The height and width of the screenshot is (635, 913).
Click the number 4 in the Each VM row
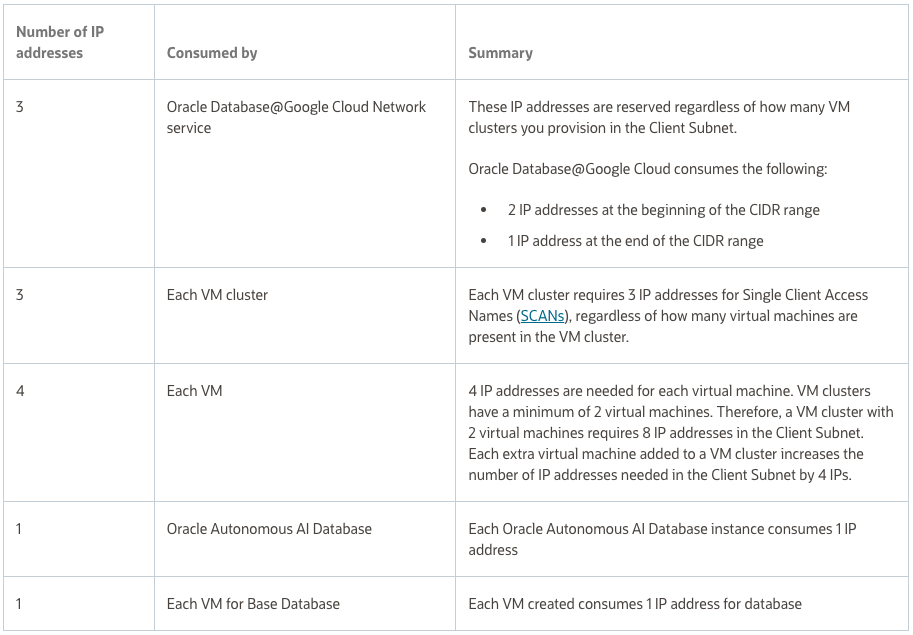pos(20,391)
